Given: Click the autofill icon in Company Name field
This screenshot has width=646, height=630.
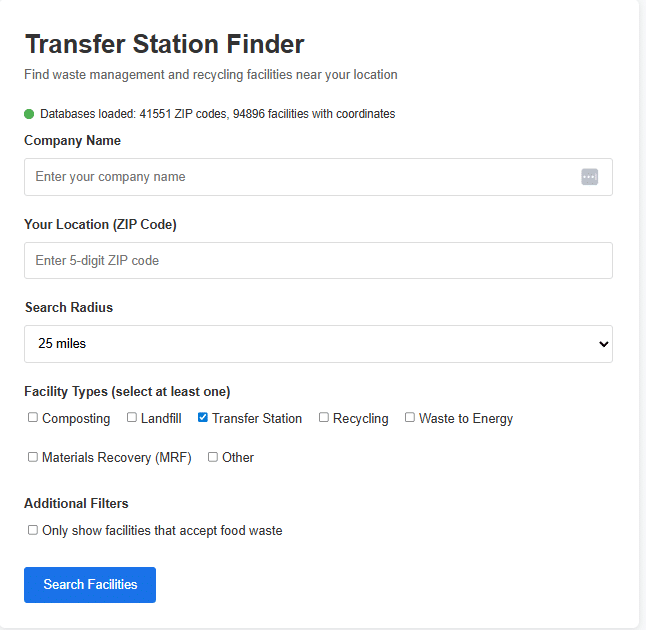Looking at the screenshot, I should coord(589,177).
